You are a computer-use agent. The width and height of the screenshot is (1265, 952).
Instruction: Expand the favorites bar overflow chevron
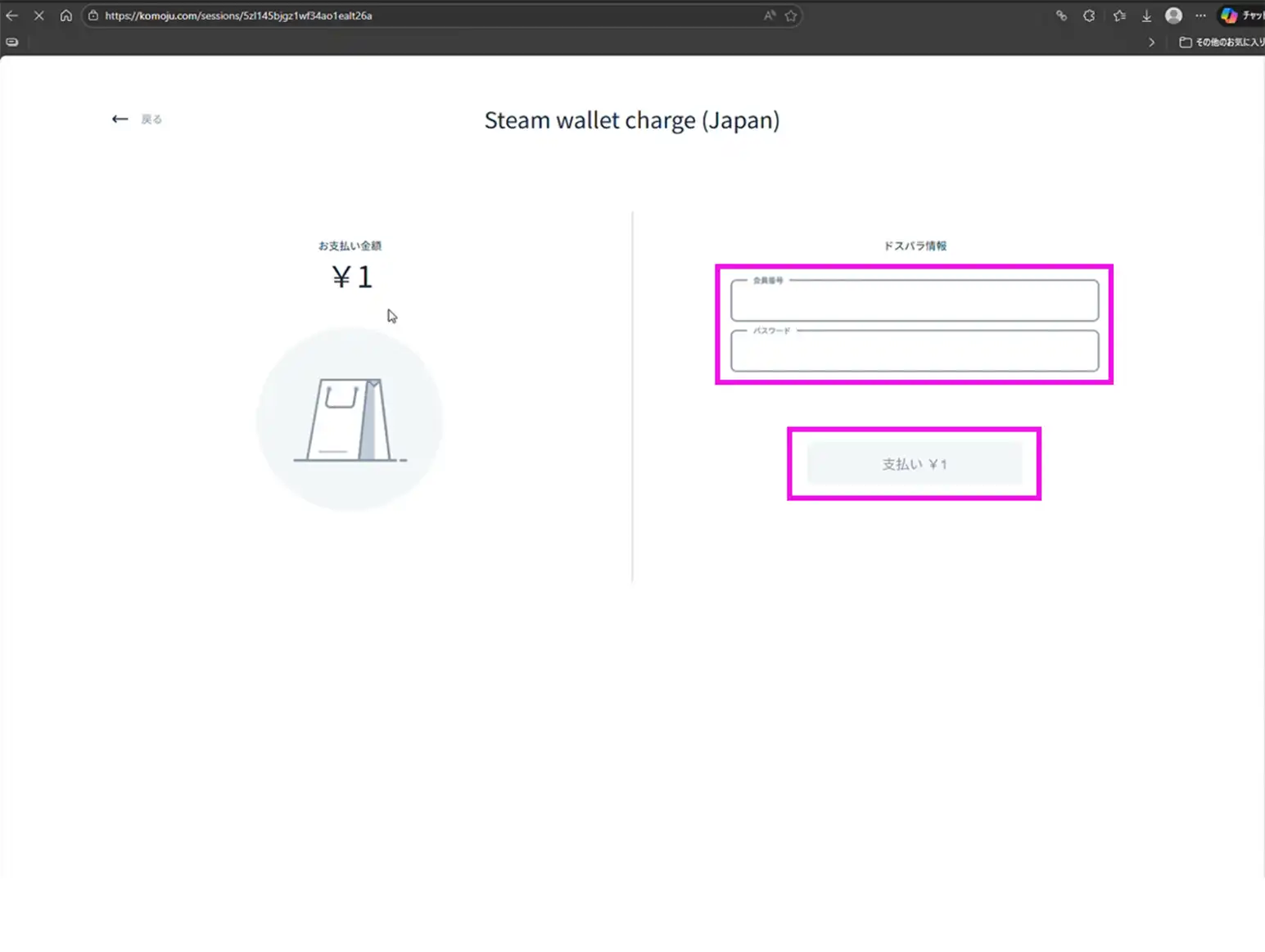[1152, 42]
